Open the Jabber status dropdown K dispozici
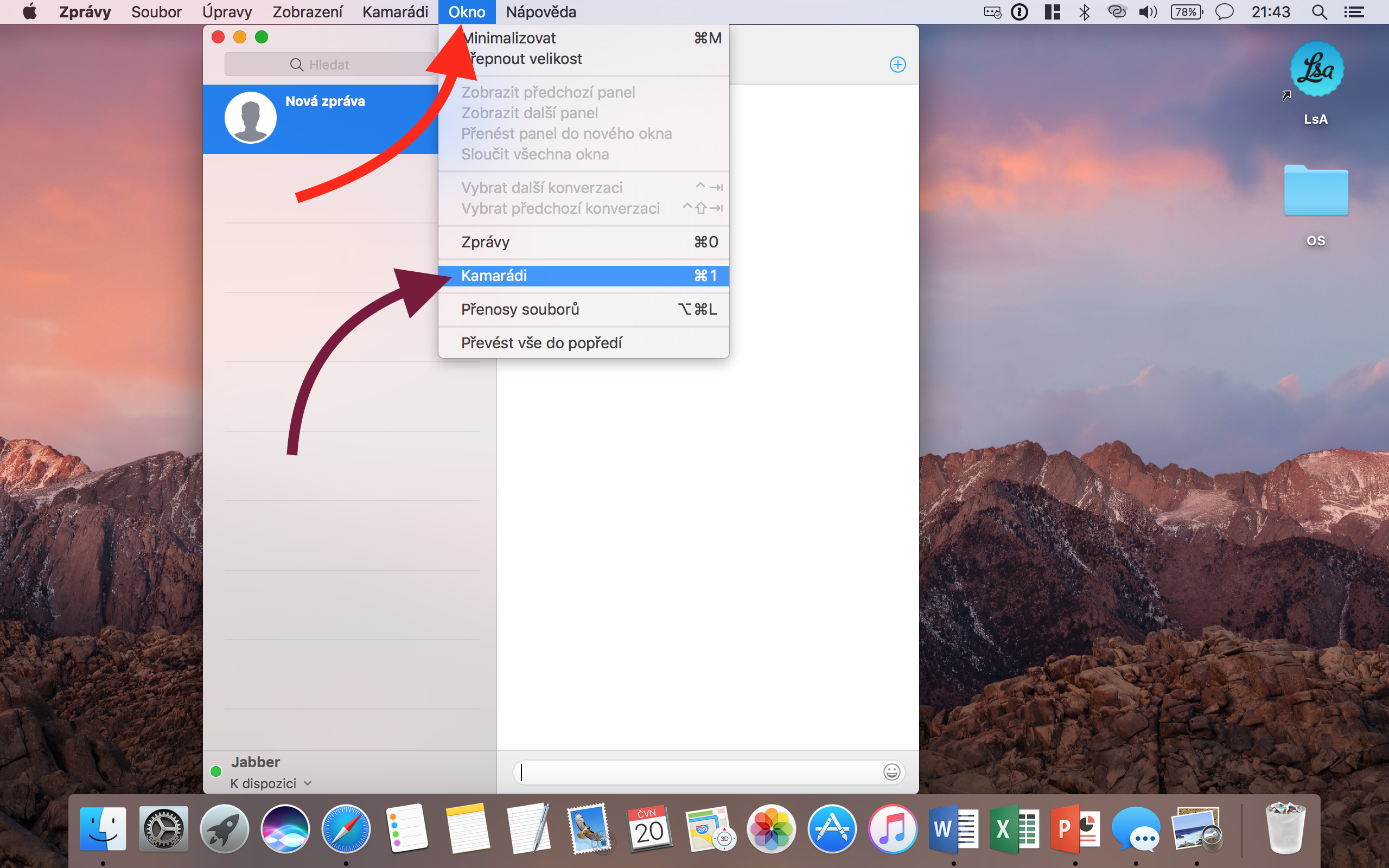The height and width of the screenshot is (868, 1389). click(x=271, y=783)
